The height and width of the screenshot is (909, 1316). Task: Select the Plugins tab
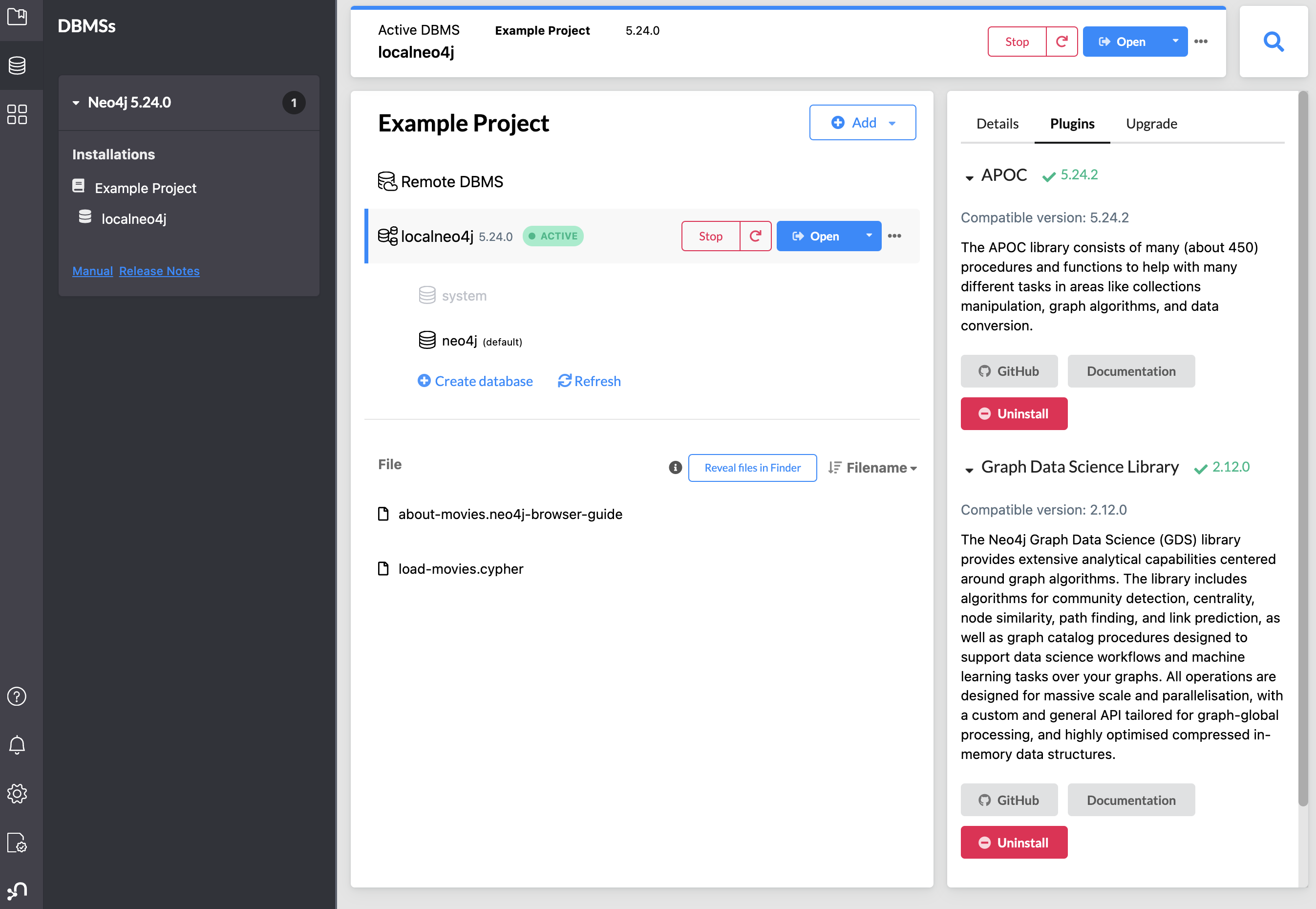pyautogui.click(x=1072, y=124)
